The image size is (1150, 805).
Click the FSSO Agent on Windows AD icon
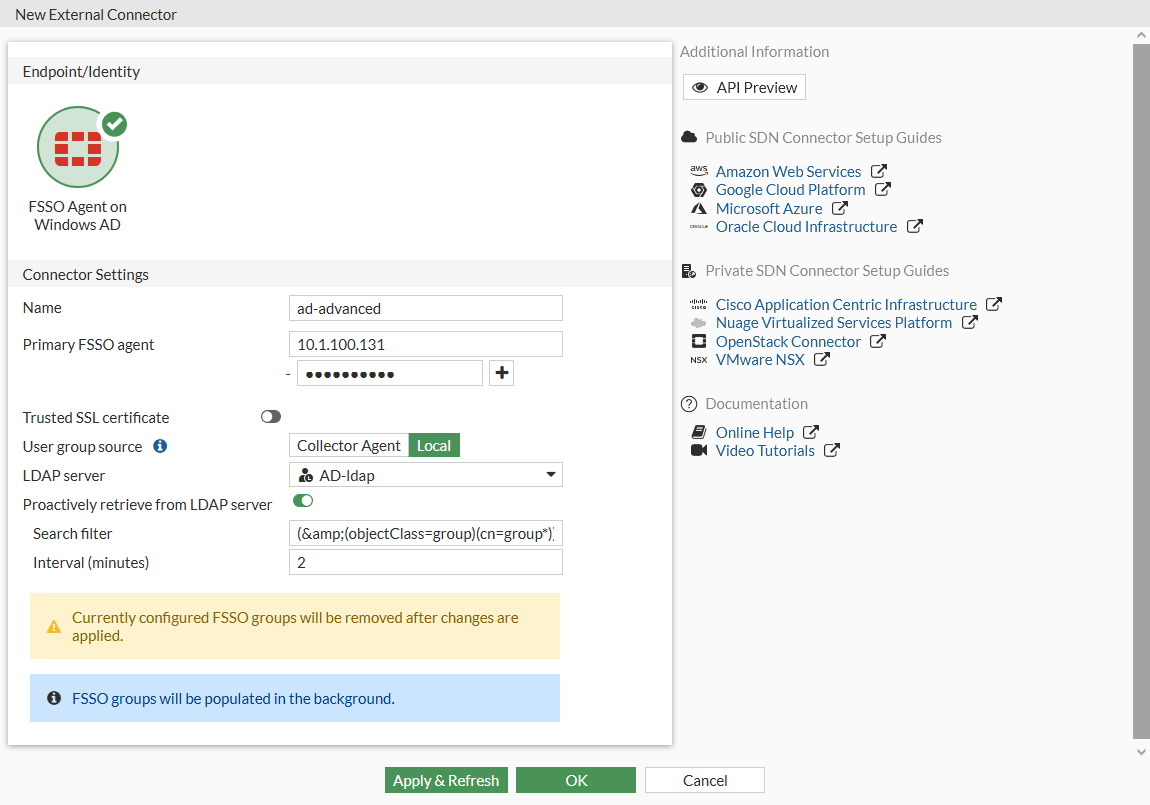[78, 148]
